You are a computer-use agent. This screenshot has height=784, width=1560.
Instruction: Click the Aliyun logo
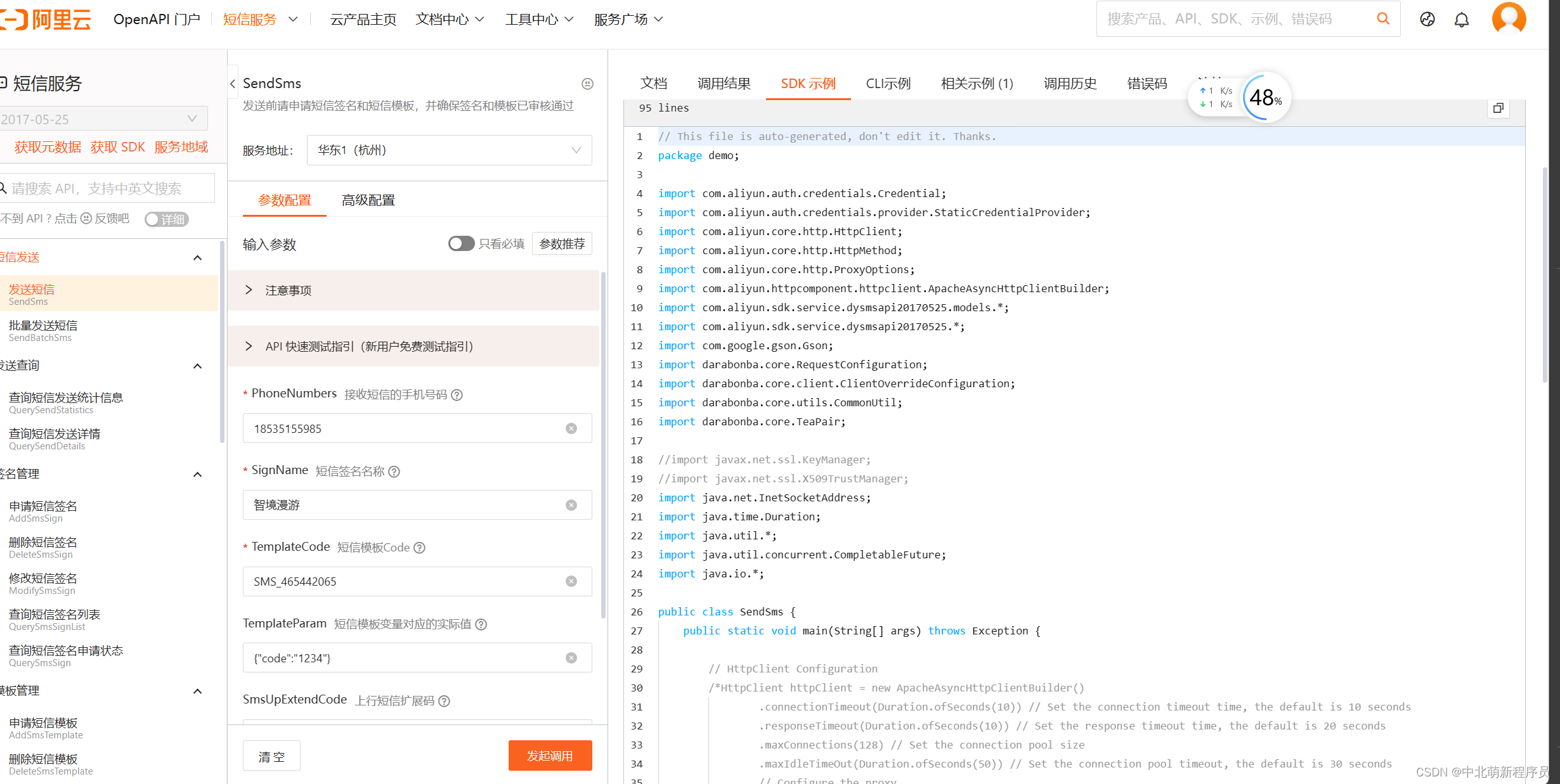click(46, 20)
